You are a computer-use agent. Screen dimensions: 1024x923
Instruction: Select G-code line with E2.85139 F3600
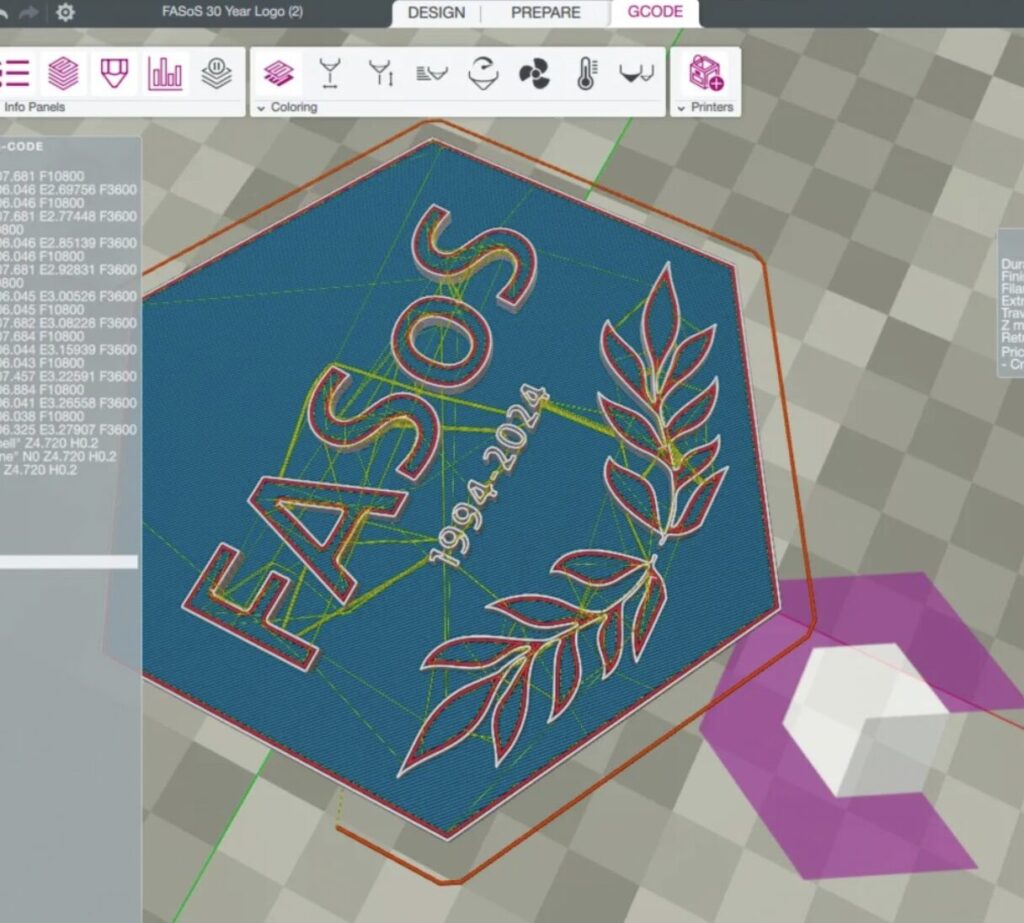click(x=69, y=243)
